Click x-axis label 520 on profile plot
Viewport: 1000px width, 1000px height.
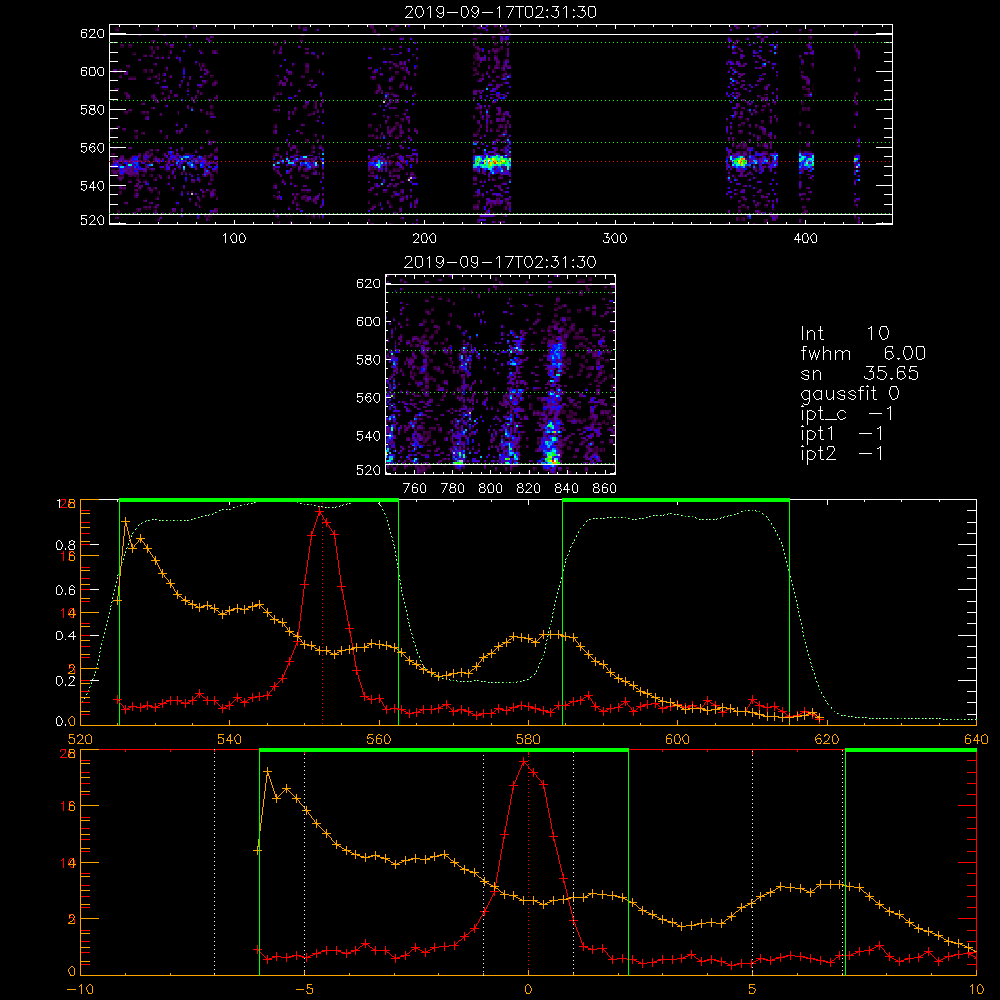pyautogui.click(x=80, y=739)
